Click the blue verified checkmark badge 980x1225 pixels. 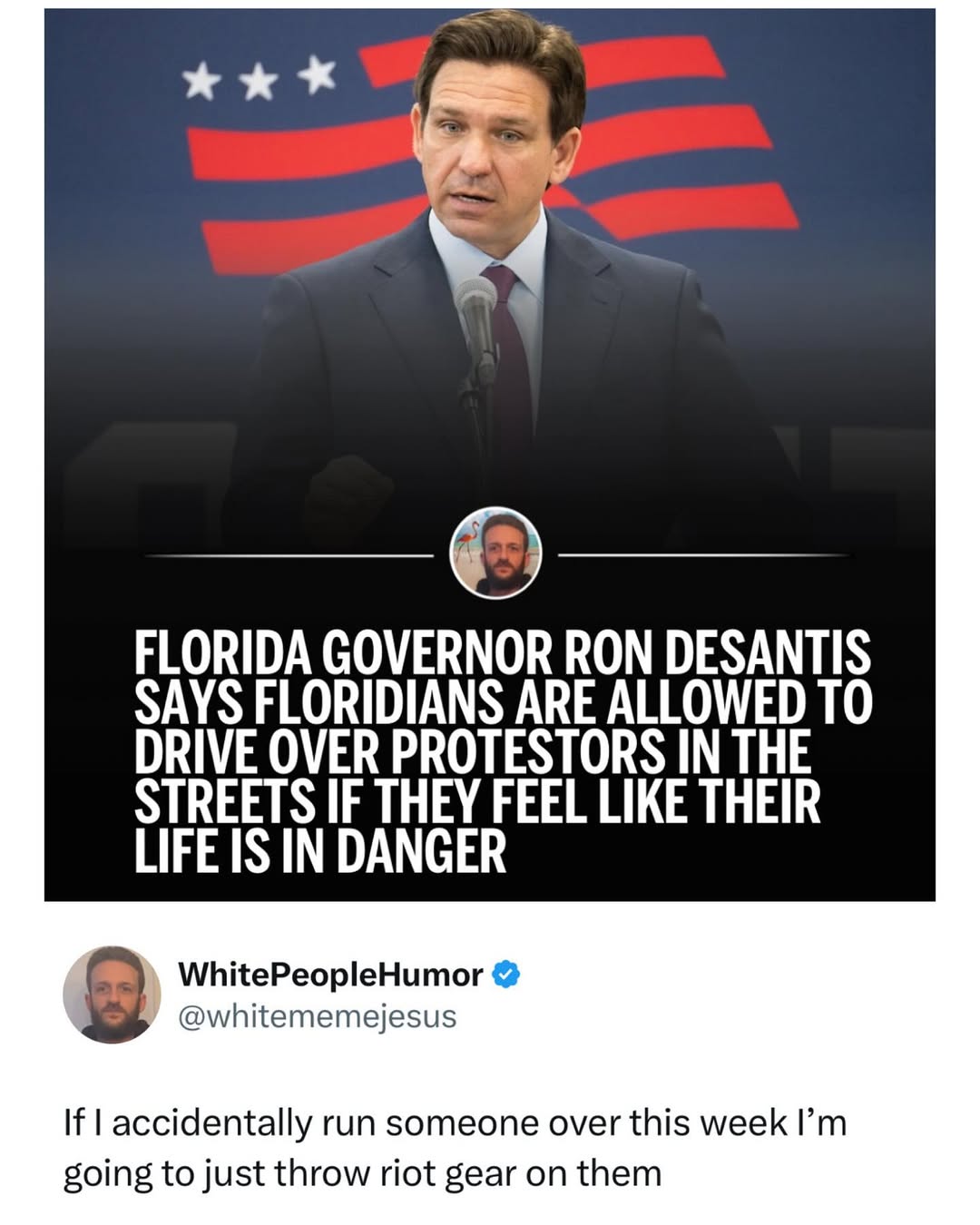pos(505,975)
